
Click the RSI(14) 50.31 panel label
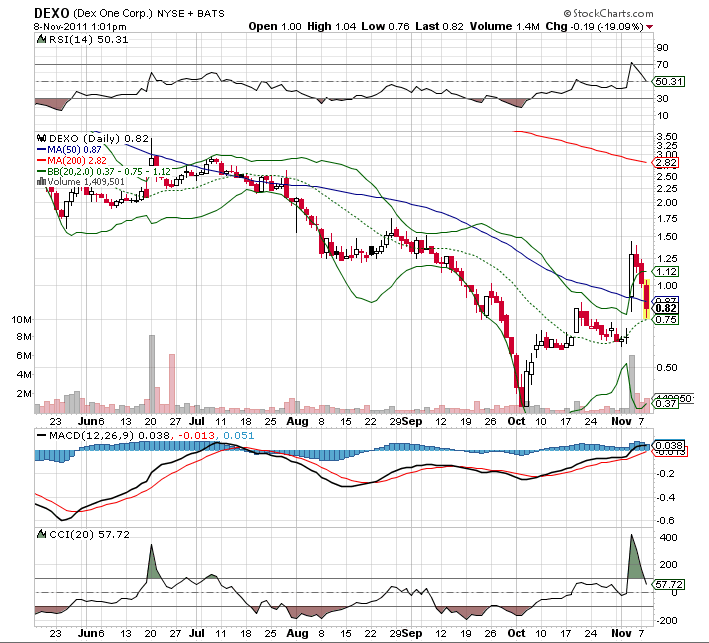coord(89,39)
